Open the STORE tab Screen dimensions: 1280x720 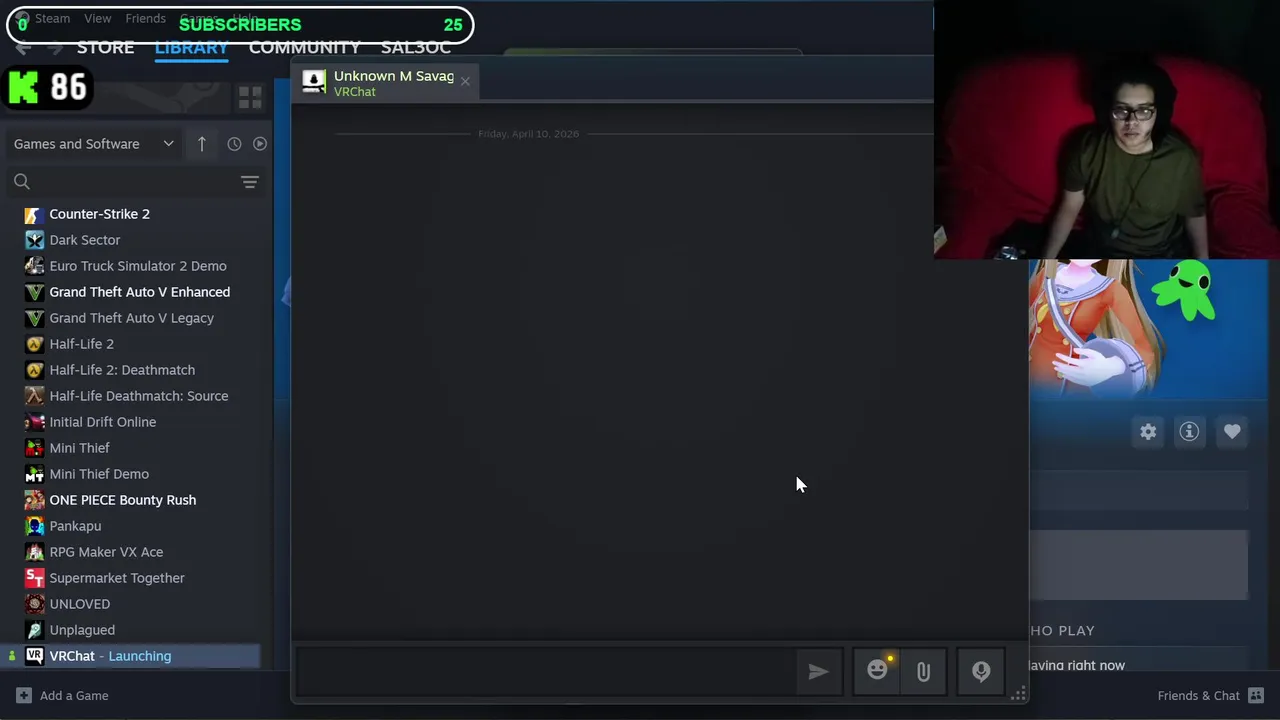tap(105, 48)
